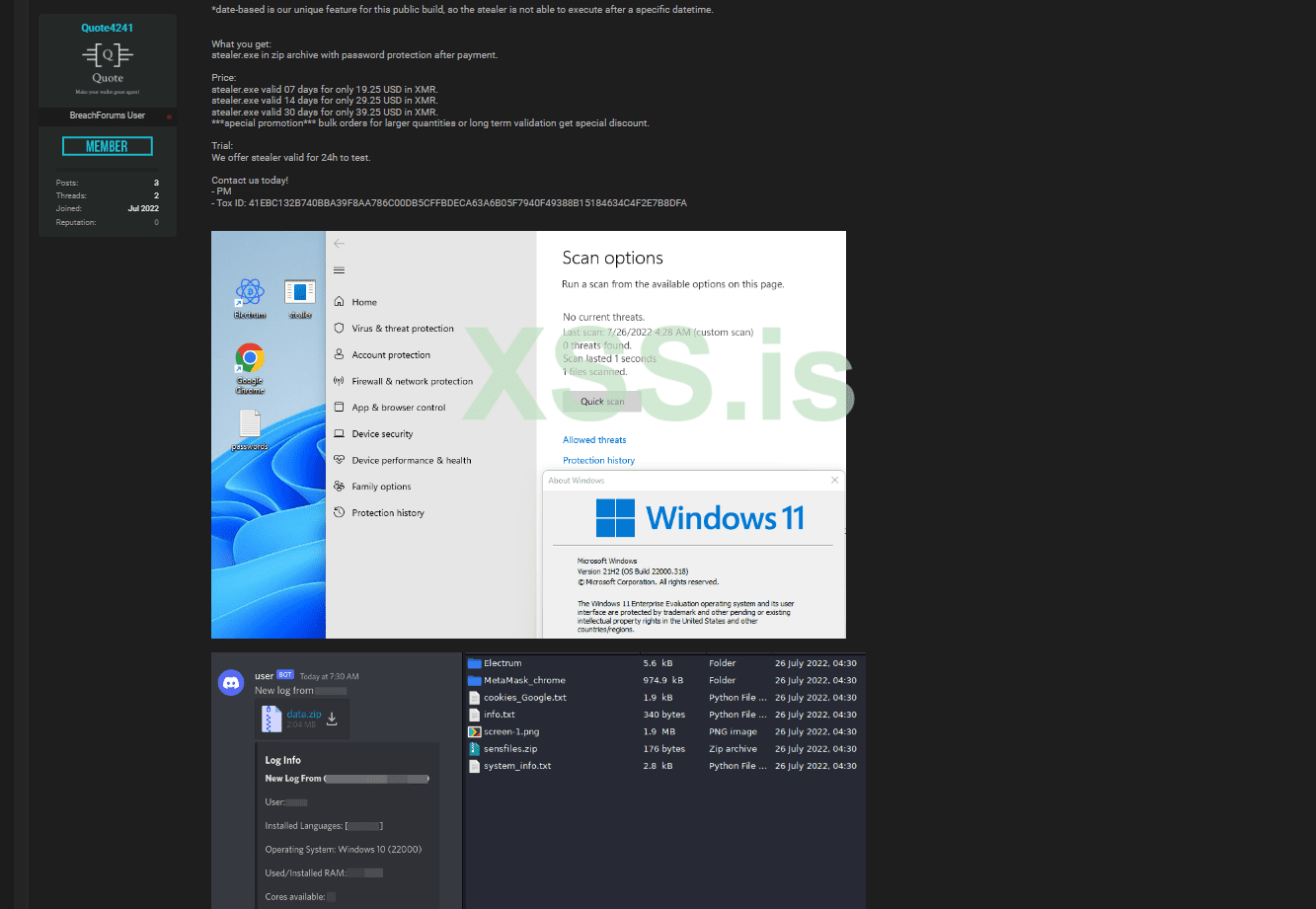Click the screen-1.png image file icon

pyautogui.click(x=474, y=731)
